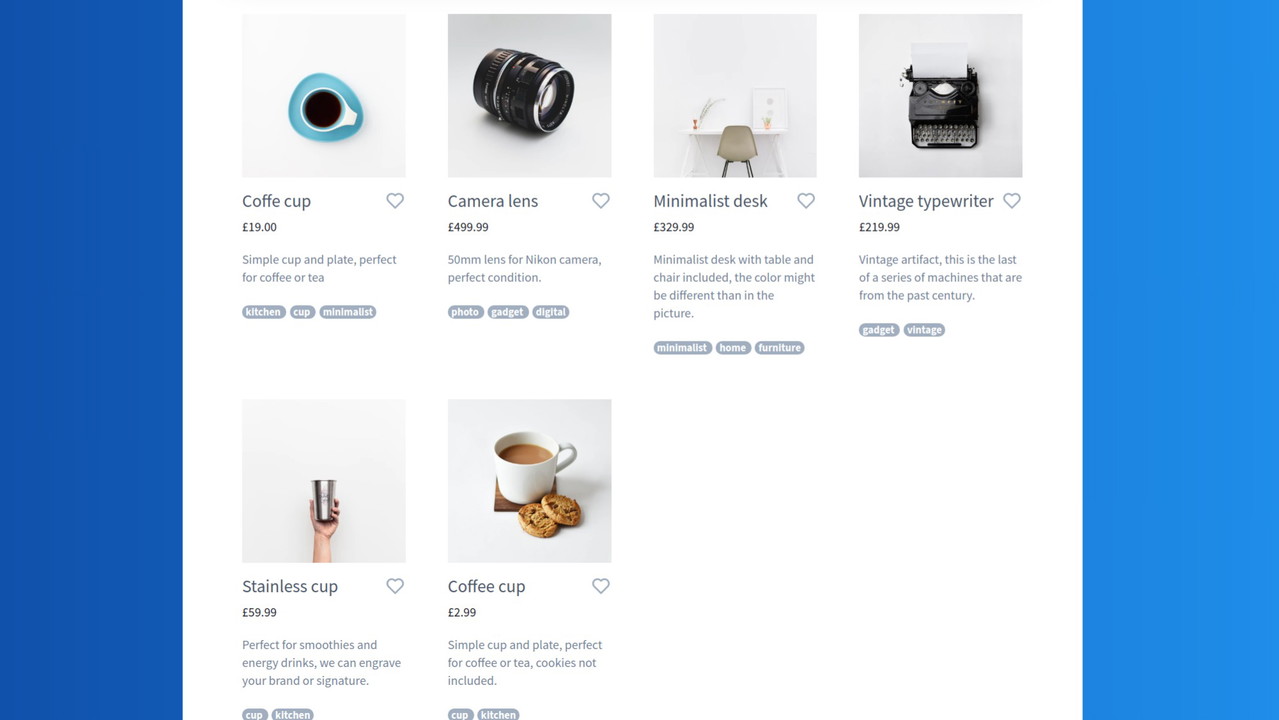1279x720 pixels.
Task: Click the 'home' tag on Minimalist desk
Action: 733,348
